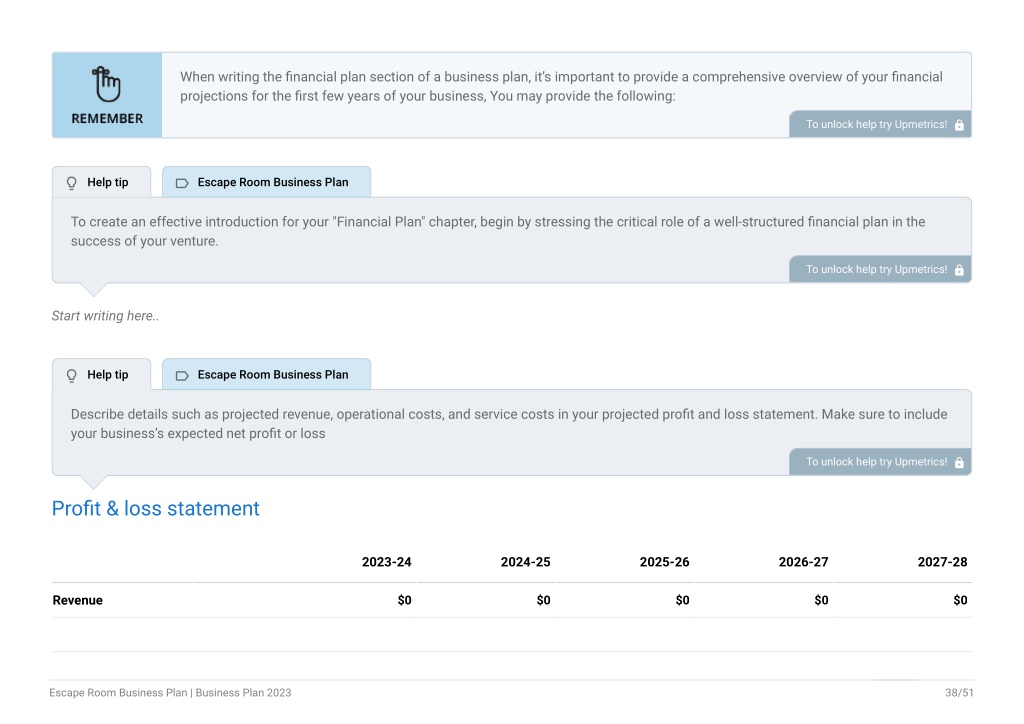The image size is (1024, 724).
Task: Click the lightbulb icon on the first Help tip tab
Action: [x=72, y=183]
